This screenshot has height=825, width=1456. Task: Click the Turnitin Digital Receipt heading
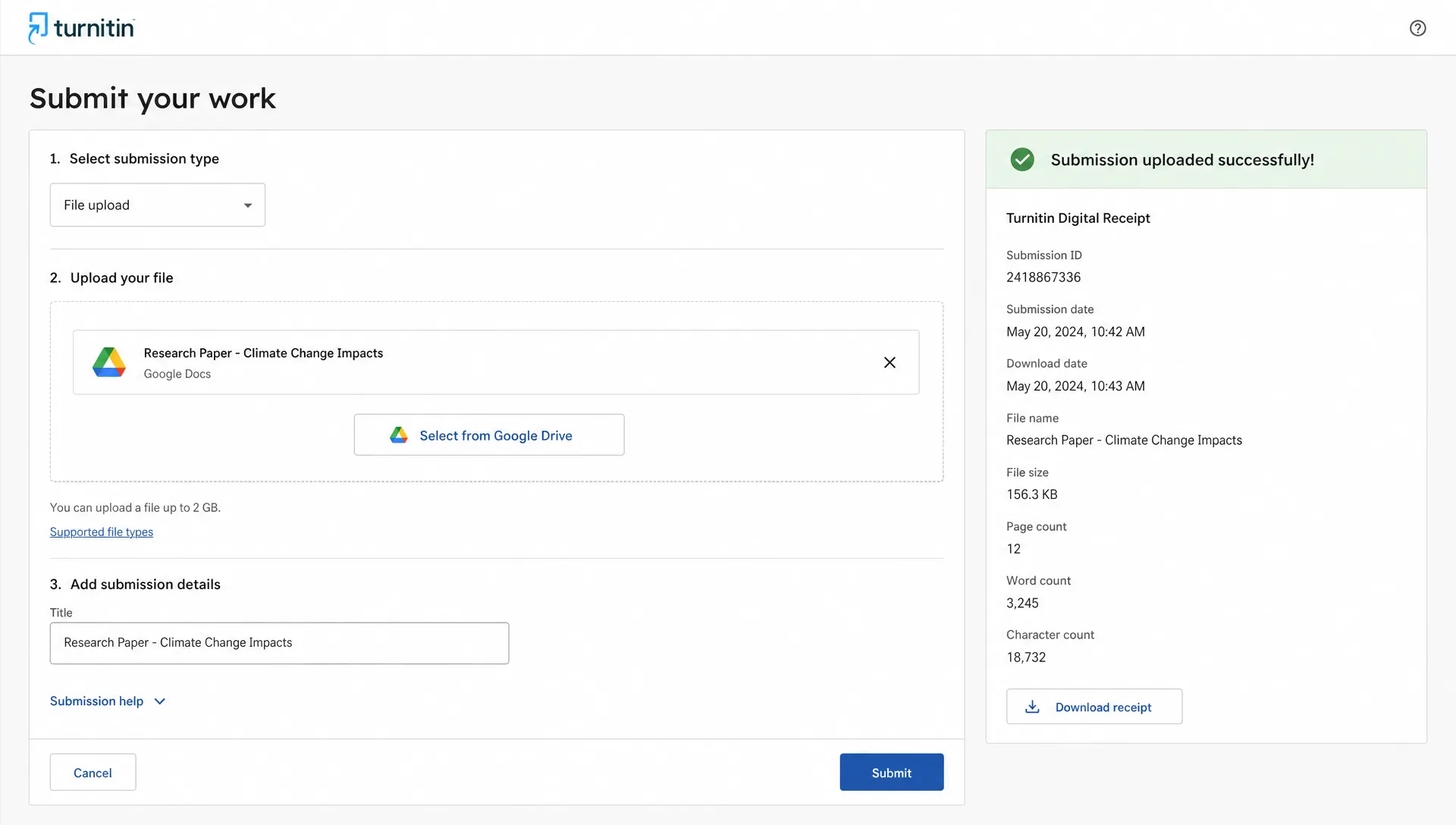[1078, 218]
